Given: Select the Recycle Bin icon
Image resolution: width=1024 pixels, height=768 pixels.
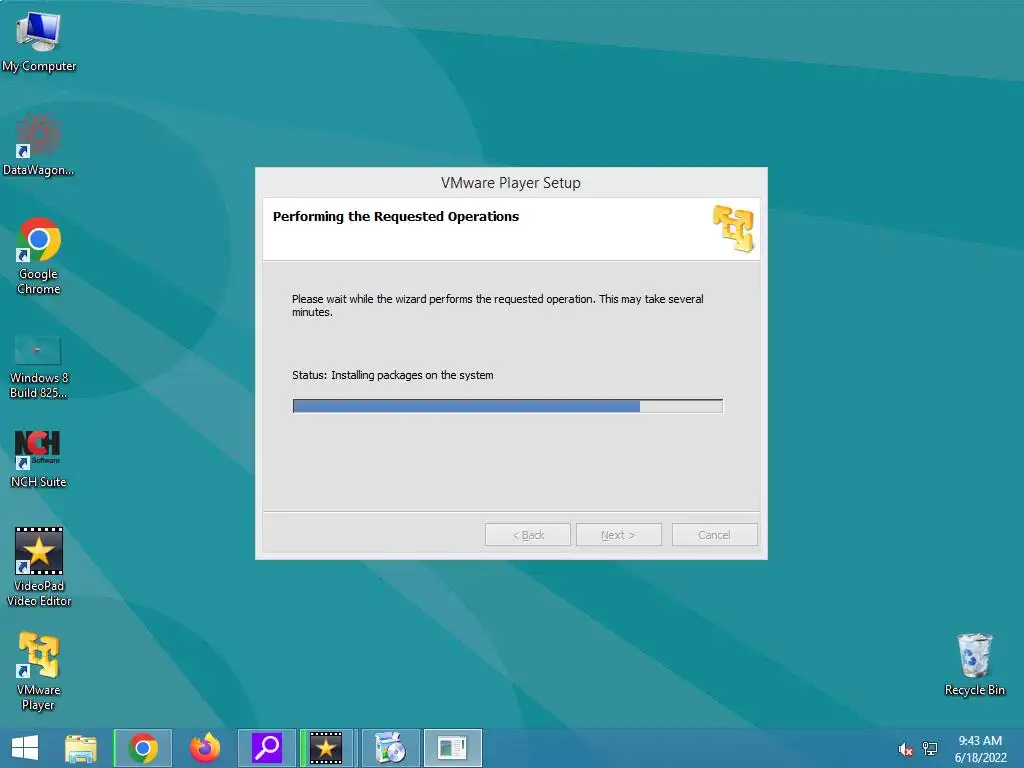Looking at the screenshot, I should [974, 664].
